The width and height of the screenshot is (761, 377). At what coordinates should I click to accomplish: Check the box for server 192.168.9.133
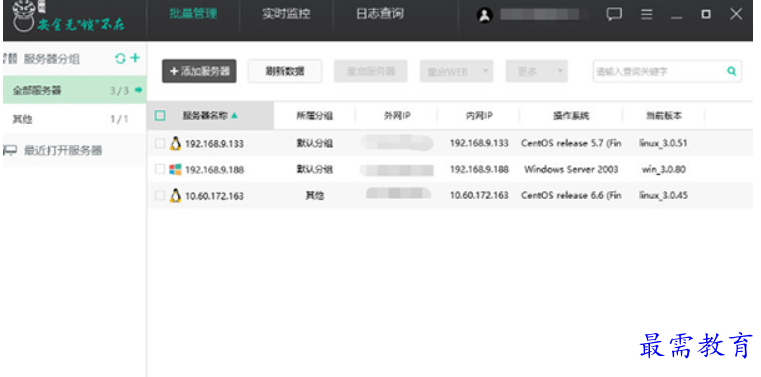click(x=160, y=143)
